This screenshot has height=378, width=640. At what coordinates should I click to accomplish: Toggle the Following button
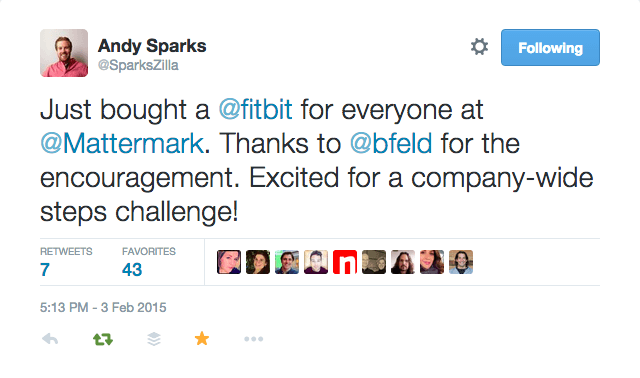click(x=550, y=47)
